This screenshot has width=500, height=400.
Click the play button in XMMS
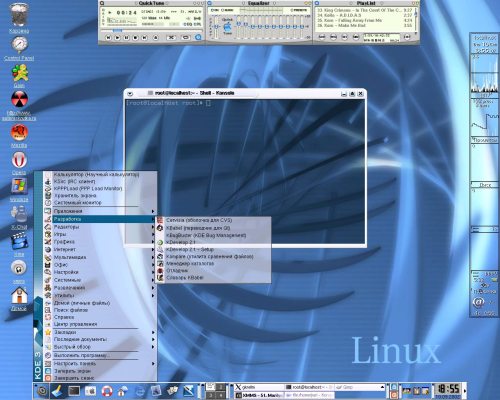click(117, 38)
